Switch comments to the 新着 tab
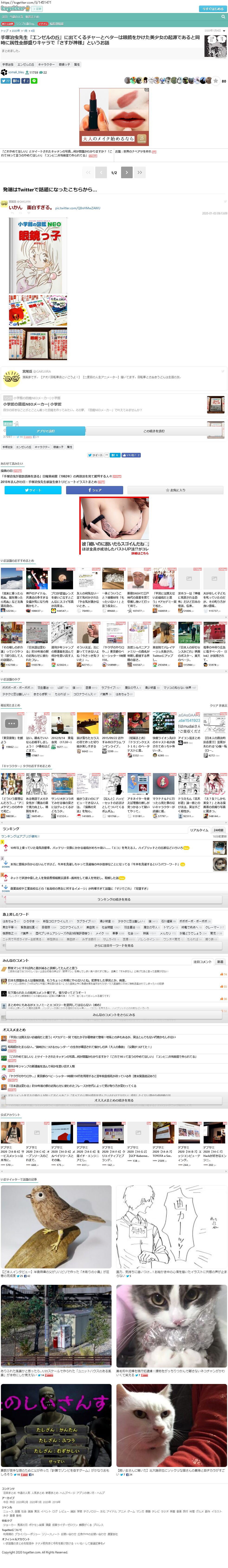 click(220, 962)
